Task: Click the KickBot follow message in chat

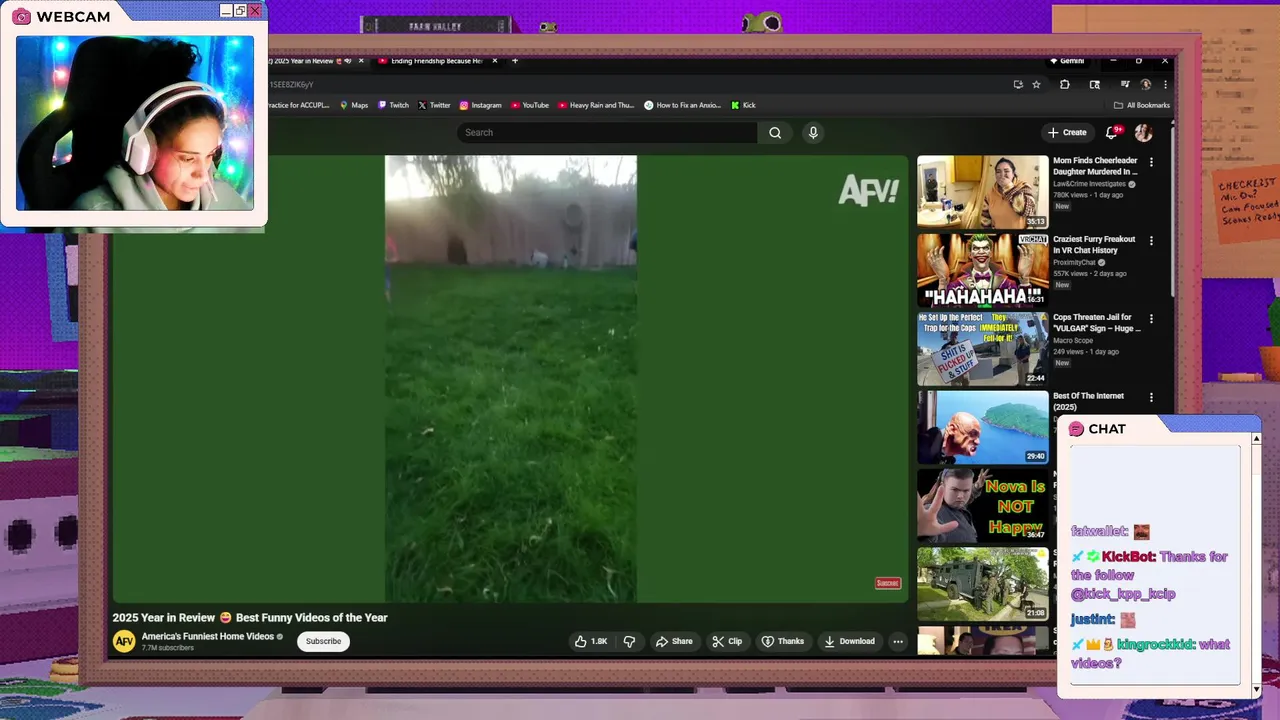Action: [1149, 575]
